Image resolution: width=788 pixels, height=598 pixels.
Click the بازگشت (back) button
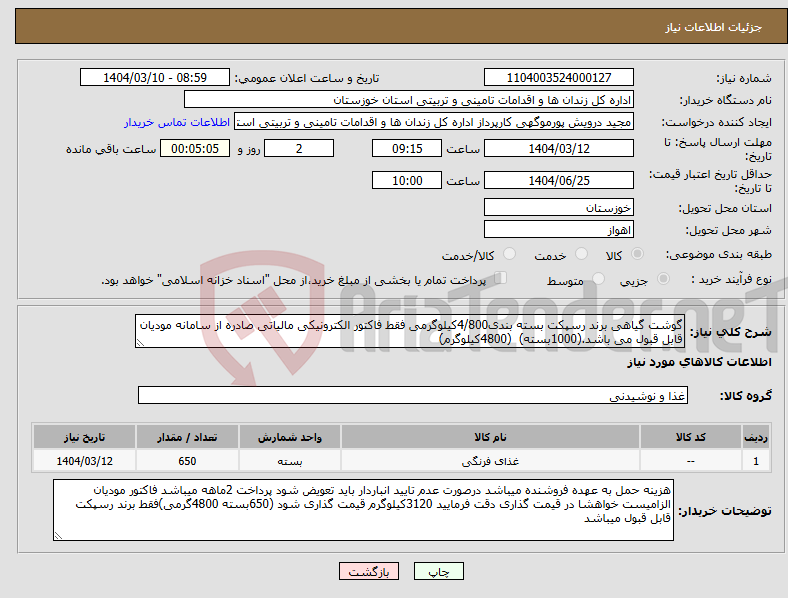pyautogui.click(x=369, y=571)
